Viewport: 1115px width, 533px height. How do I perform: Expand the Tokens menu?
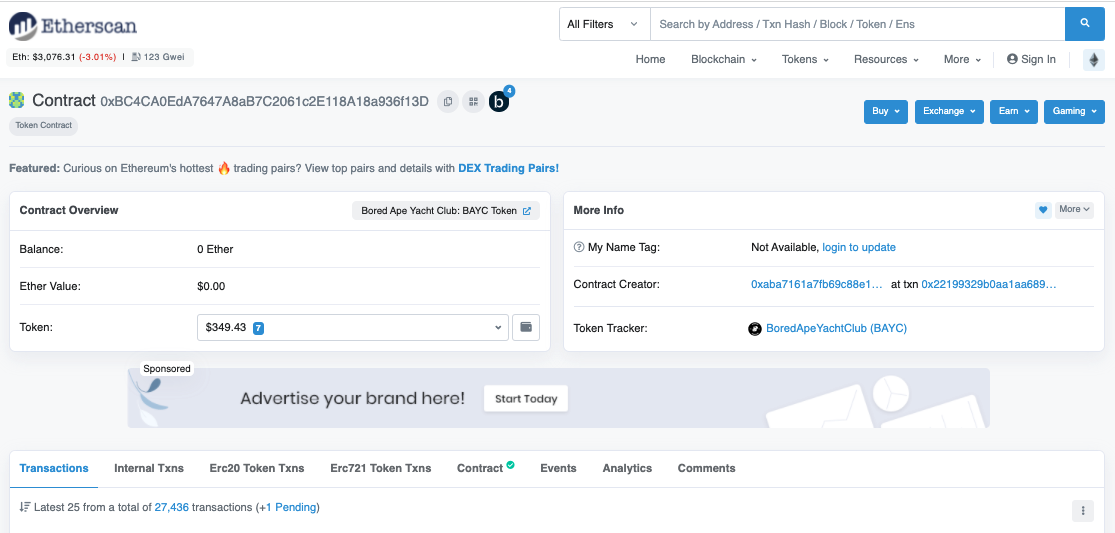click(x=805, y=60)
